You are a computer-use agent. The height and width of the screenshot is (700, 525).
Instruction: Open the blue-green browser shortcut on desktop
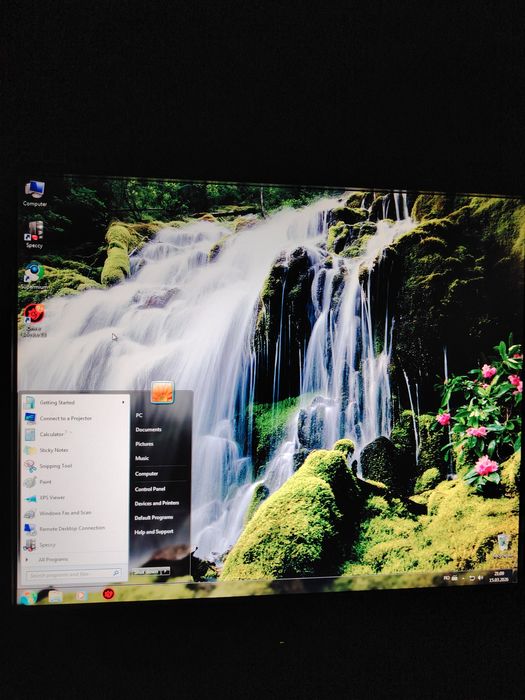click(x=34, y=276)
